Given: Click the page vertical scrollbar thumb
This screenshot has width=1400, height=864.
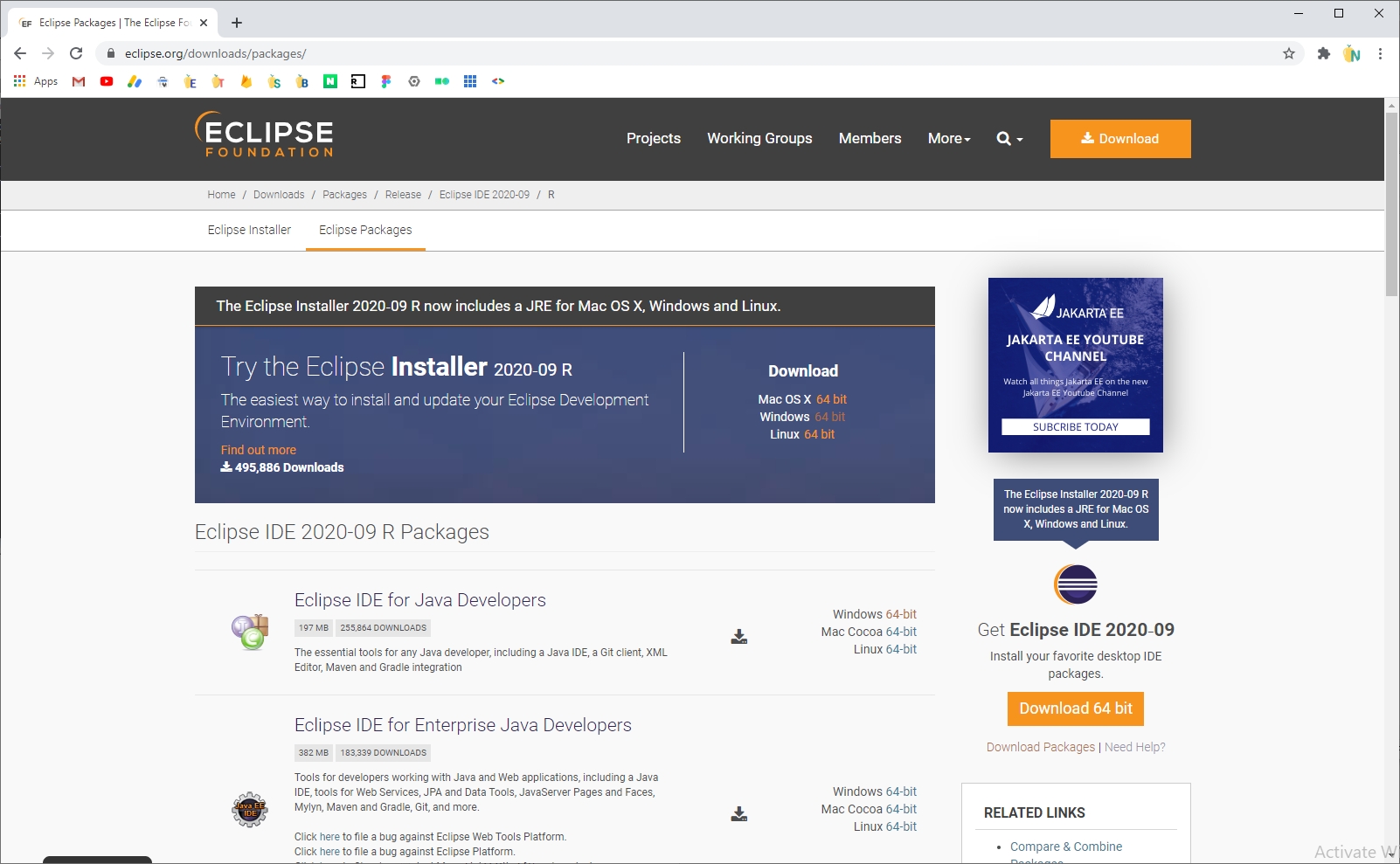Looking at the screenshot, I should click(x=1392, y=204).
